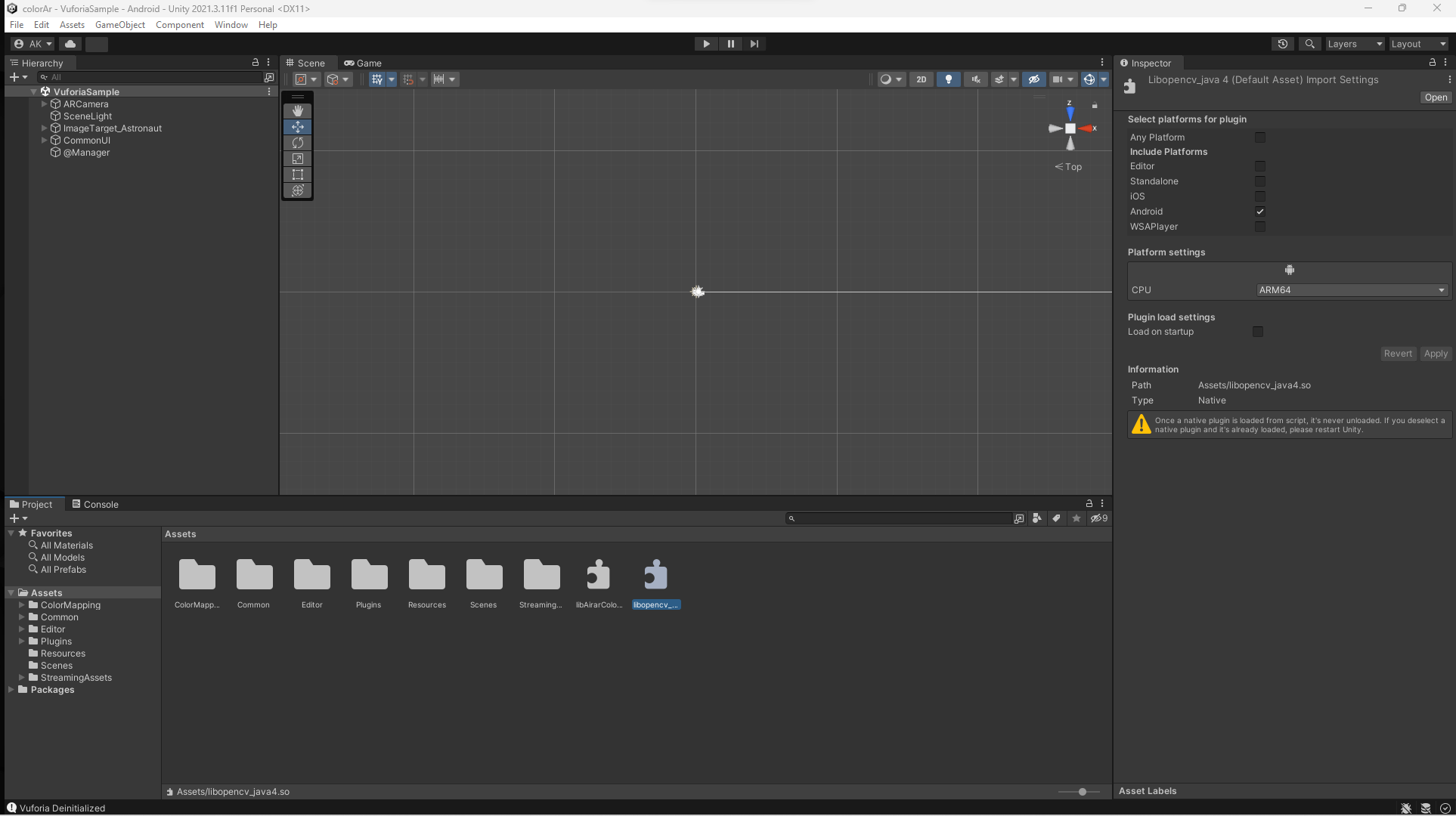Viewport: 1456px width, 816px height.
Task: Select the Rotate tool
Action: (x=297, y=143)
